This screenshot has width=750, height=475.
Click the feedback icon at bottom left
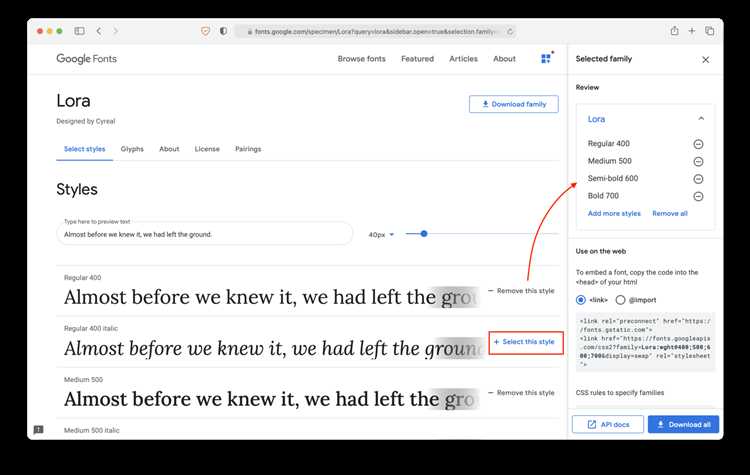[x=39, y=430]
